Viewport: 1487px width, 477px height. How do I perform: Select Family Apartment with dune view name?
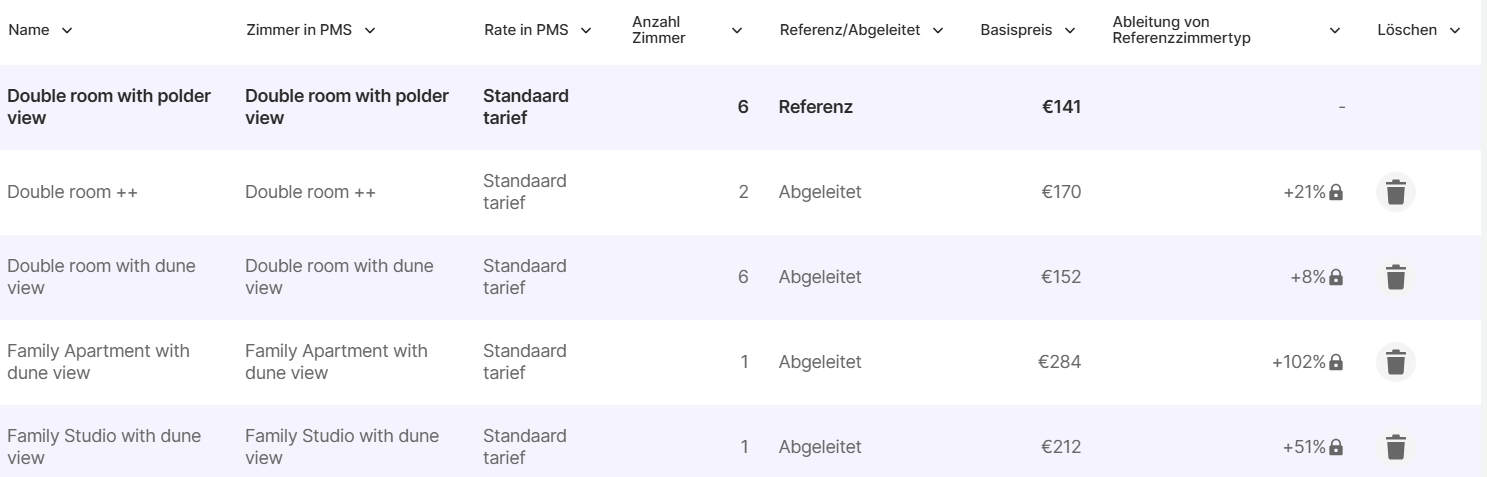[98, 362]
